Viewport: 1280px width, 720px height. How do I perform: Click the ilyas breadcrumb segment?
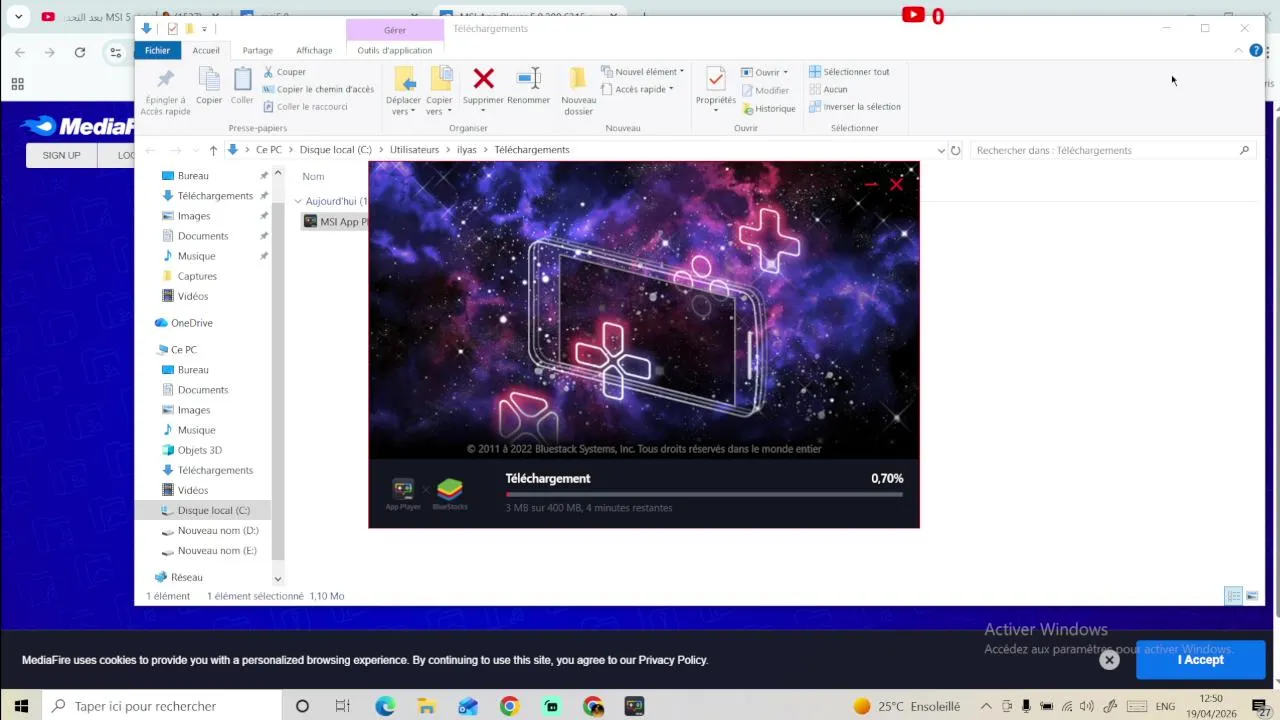point(466,150)
